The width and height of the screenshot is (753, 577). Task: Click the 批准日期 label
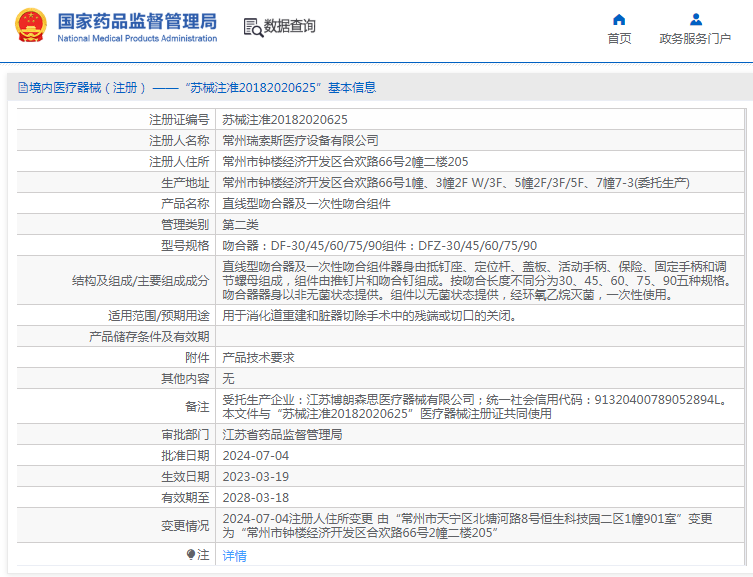pos(185,456)
